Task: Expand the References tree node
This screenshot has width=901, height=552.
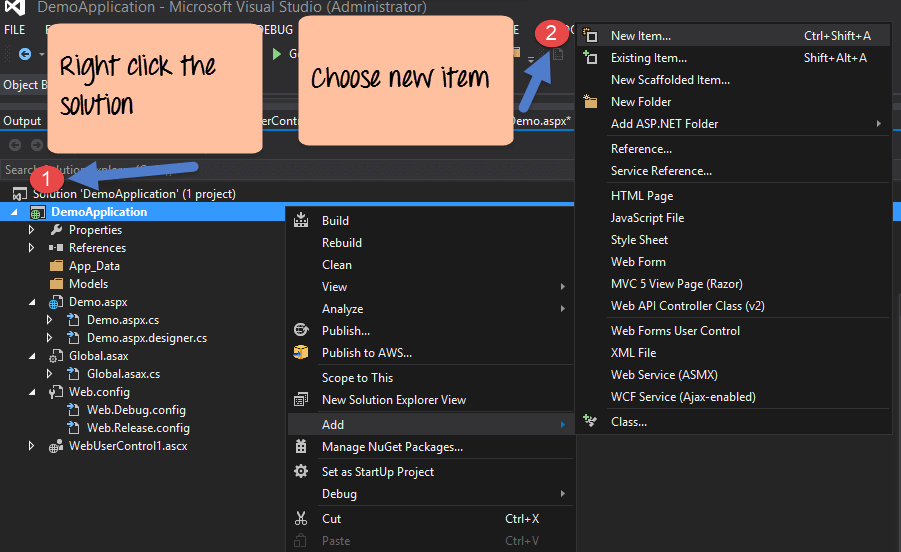Action: [32, 248]
